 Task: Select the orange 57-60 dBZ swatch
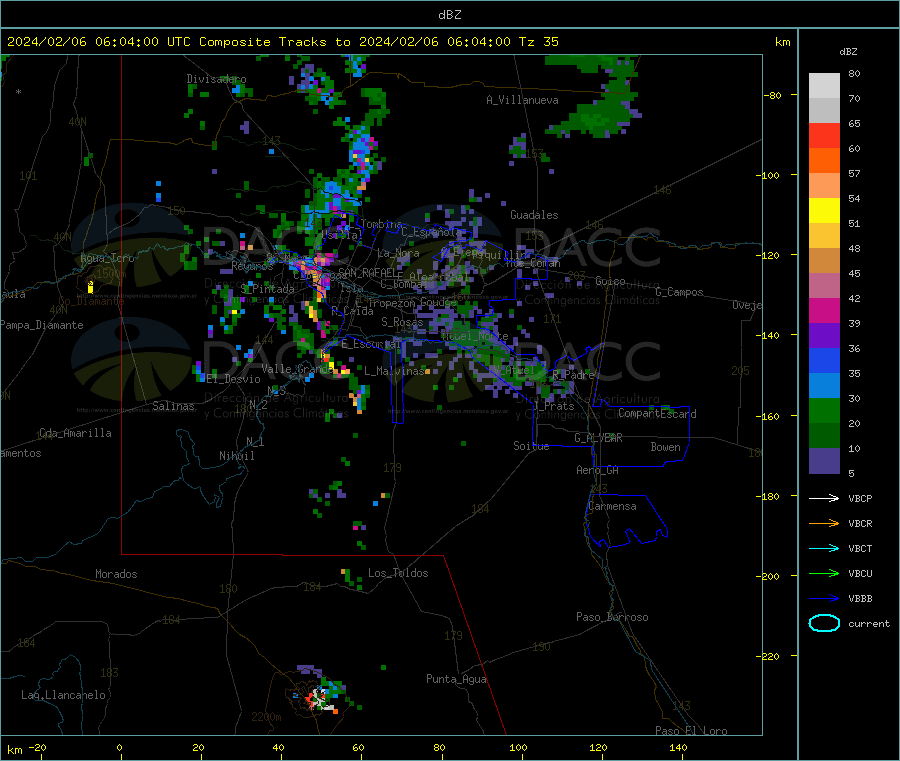pos(824,161)
